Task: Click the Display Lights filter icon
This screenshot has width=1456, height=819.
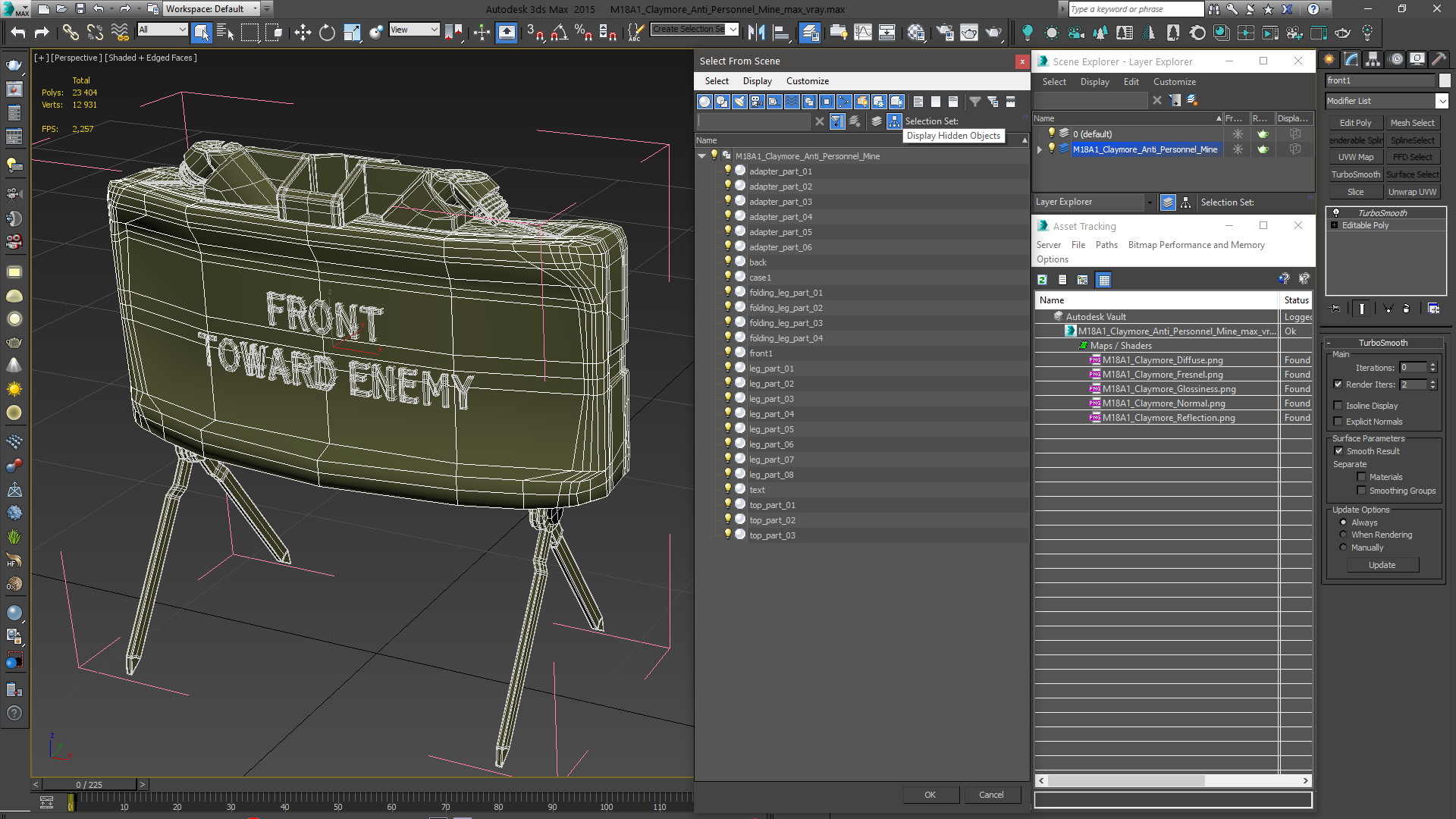Action: 739,102
